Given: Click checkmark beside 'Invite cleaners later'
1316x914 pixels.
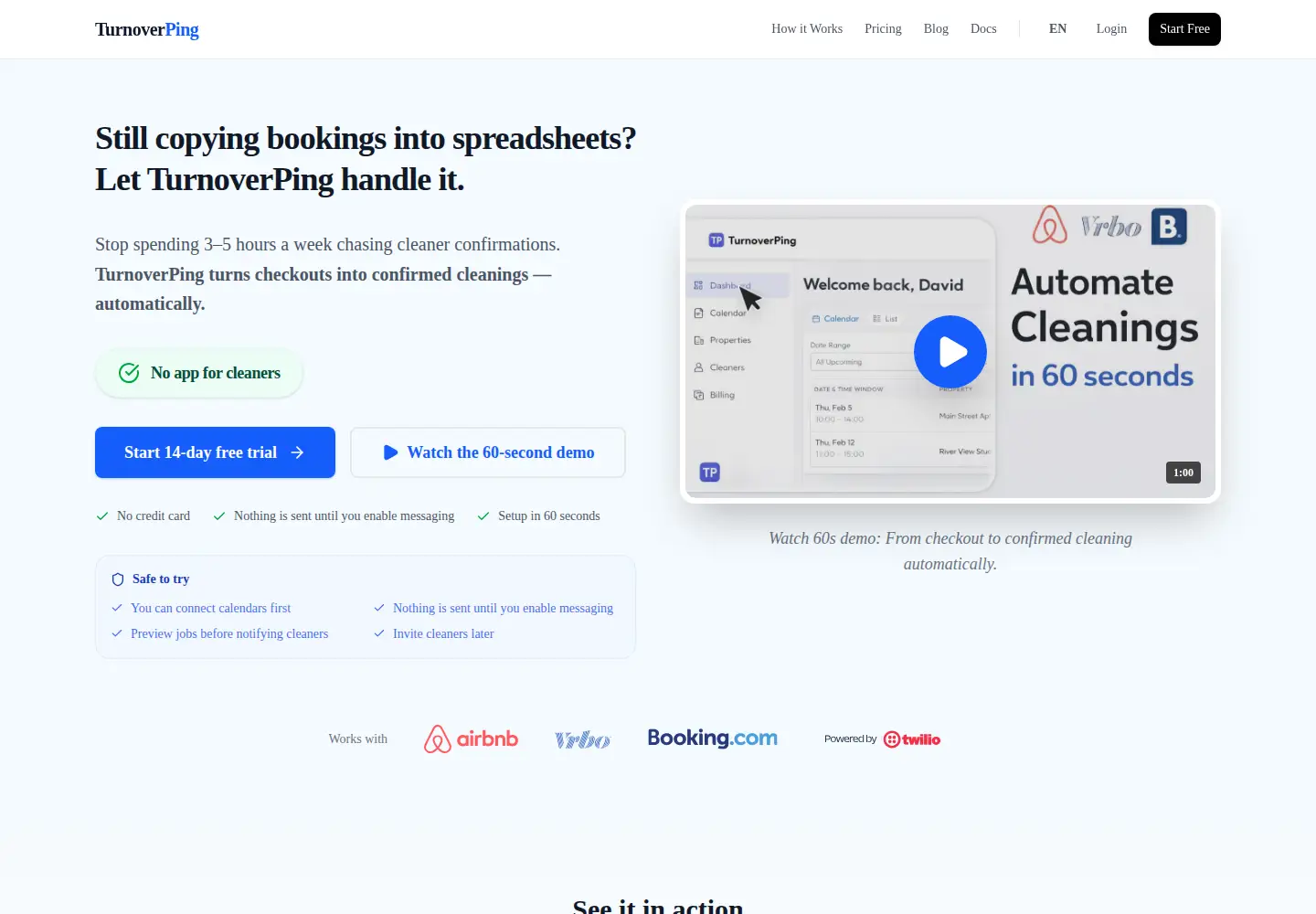Looking at the screenshot, I should (x=379, y=633).
